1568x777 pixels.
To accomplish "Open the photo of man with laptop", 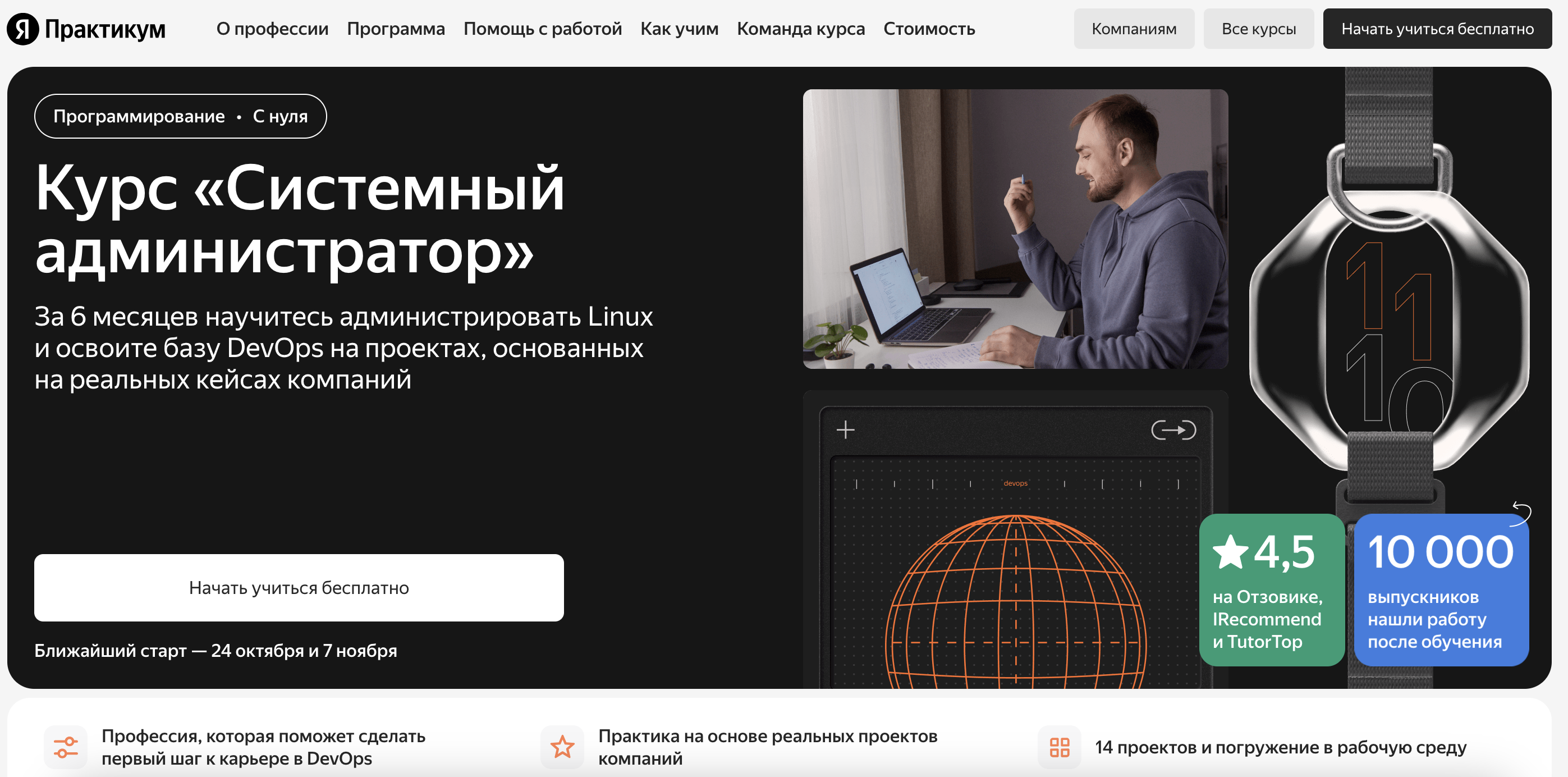I will [1015, 229].
